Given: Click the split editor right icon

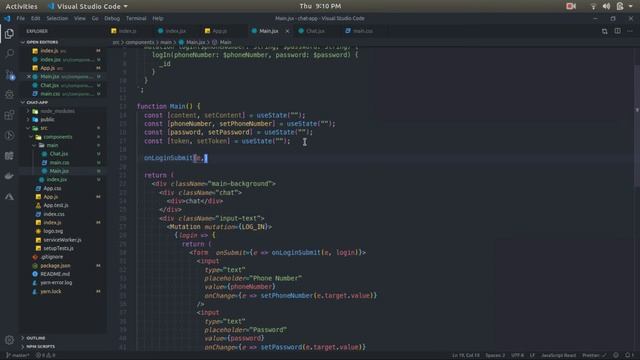Looking at the screenshot, I should 618,31.
